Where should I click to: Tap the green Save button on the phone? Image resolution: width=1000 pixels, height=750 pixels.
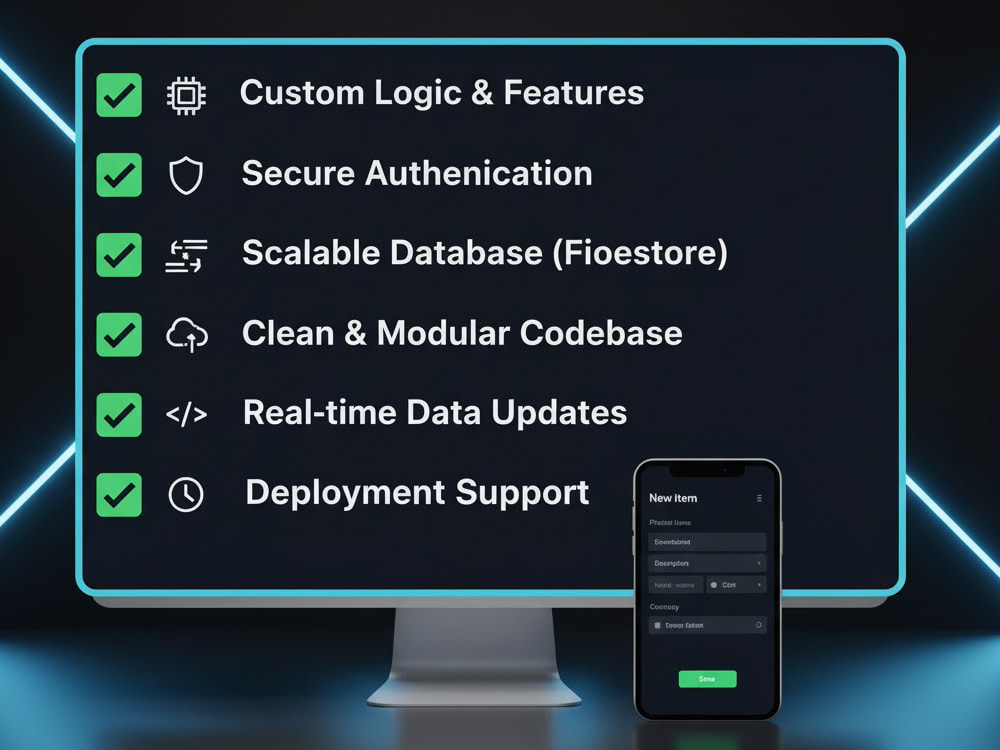(x=707, y=679)
